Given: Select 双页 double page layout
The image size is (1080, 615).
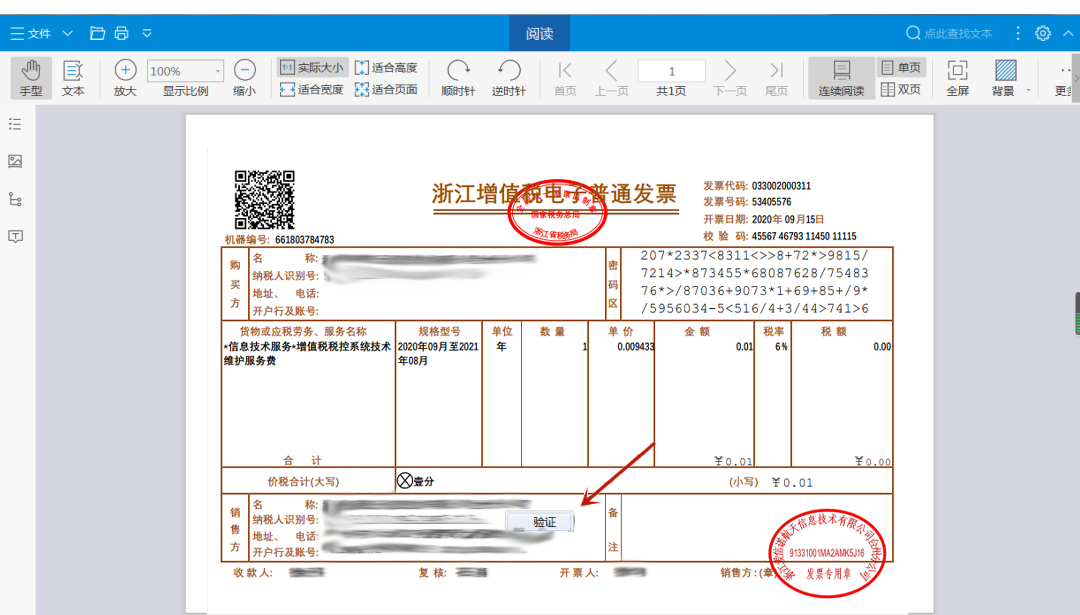Looking at the screenshot, I should tap(901, 90).
